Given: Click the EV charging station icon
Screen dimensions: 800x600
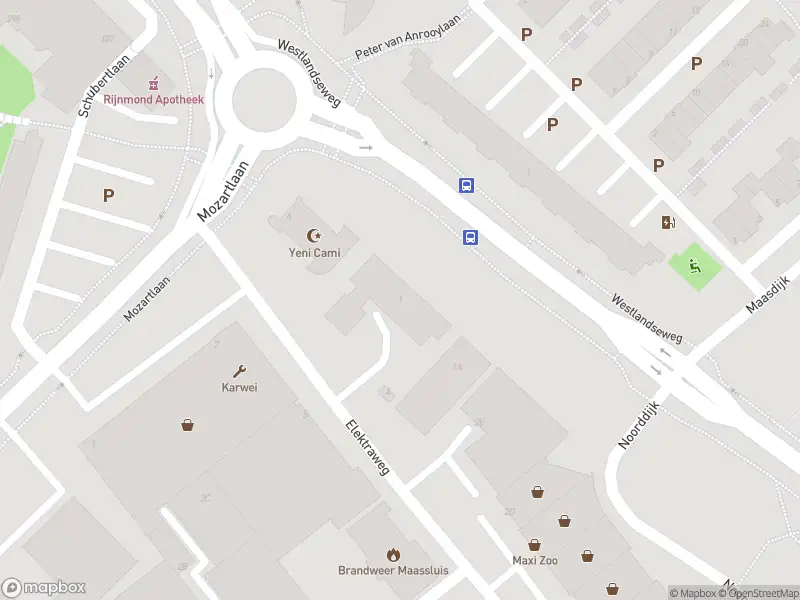Looking at the screenshot, I should point(668,222).
